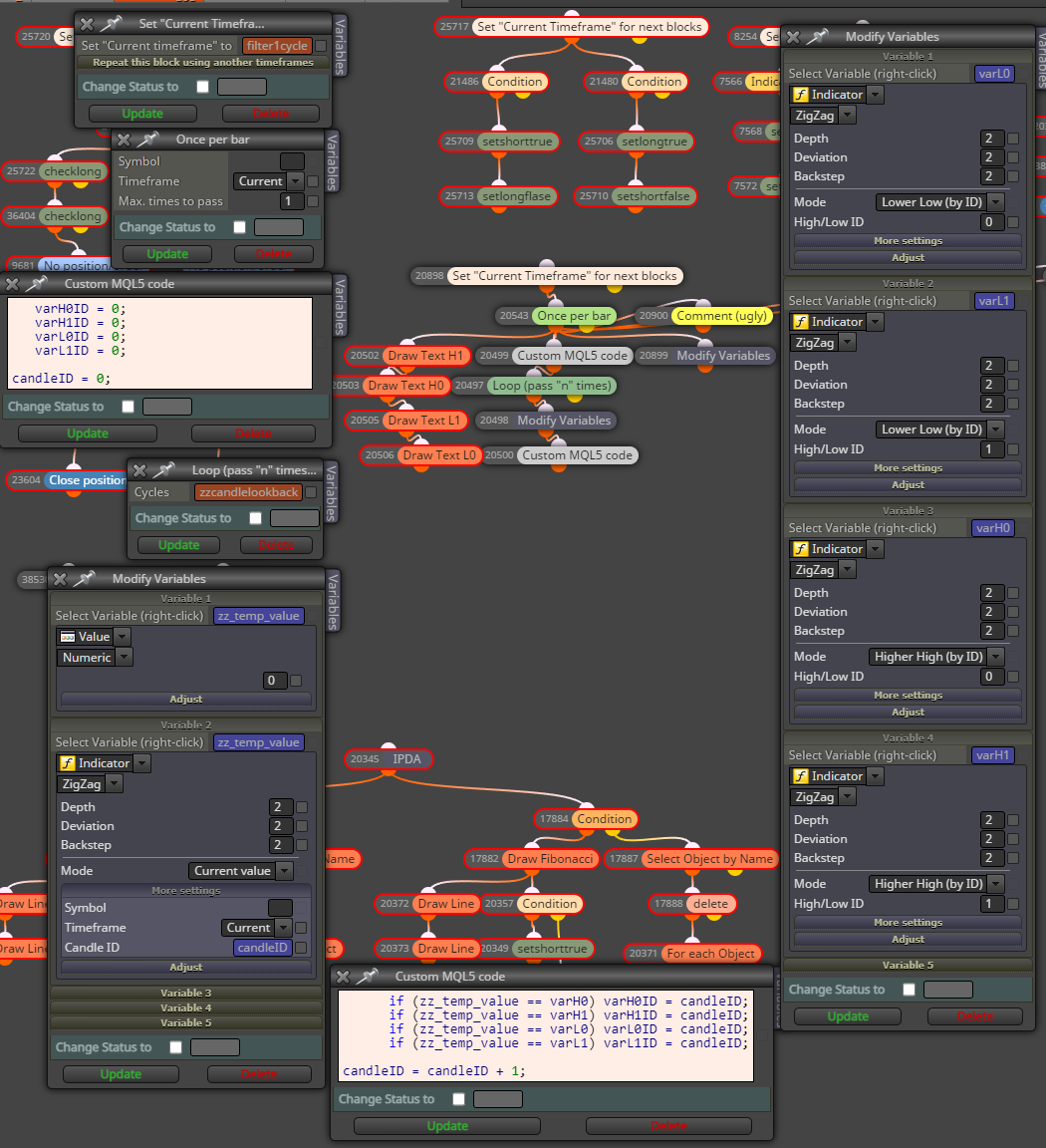Screen dimensions: 1046x1148
Task: Click status color box in right Modify Variables panel
Action: (x=948, y=990)
